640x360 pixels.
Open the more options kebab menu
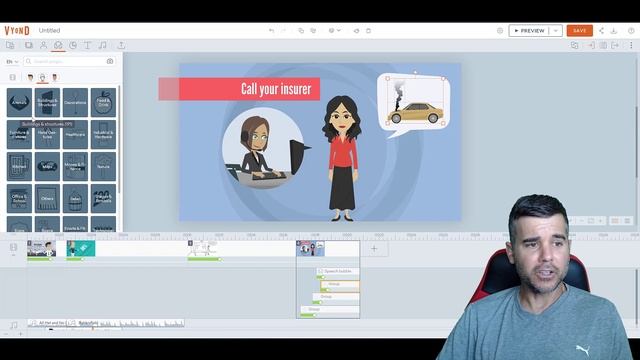[631, 45]
